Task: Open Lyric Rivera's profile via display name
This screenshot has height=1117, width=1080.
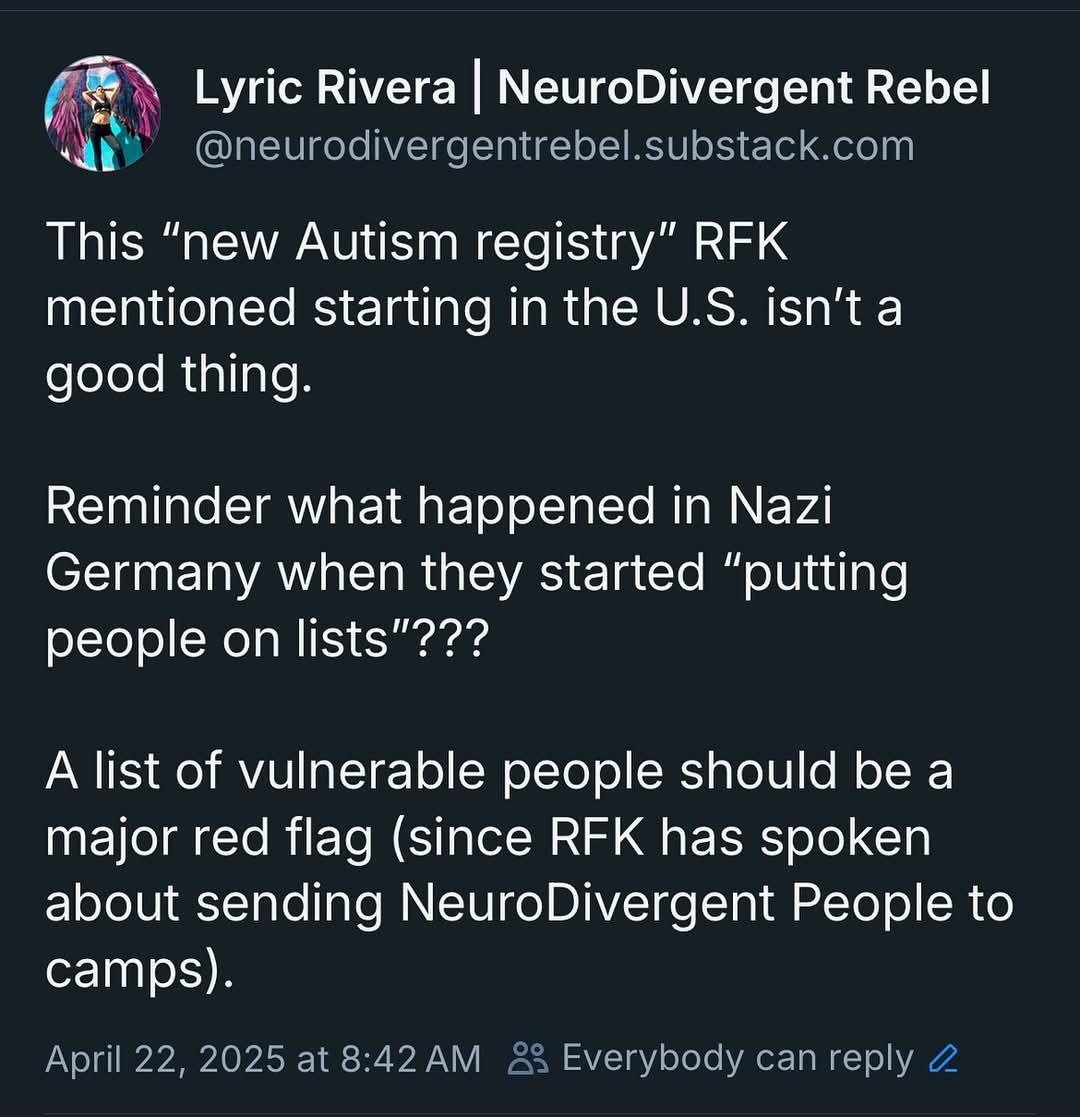Action: click(x=325, y=88)
